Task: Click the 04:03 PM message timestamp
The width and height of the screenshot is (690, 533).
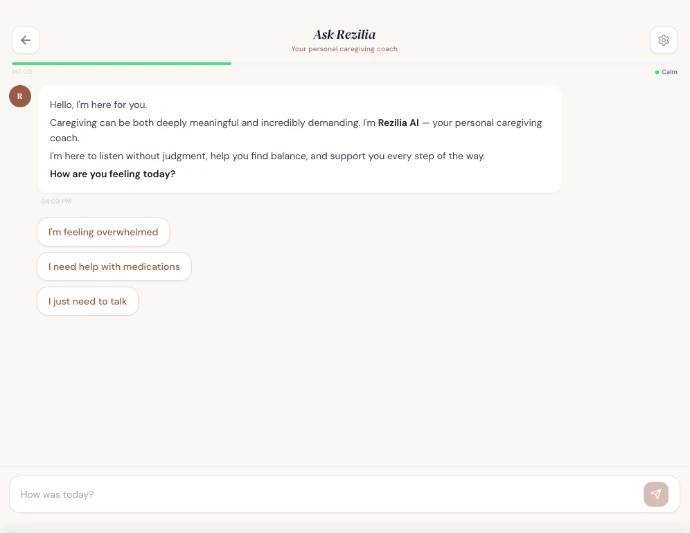Action: click(56, 201)
